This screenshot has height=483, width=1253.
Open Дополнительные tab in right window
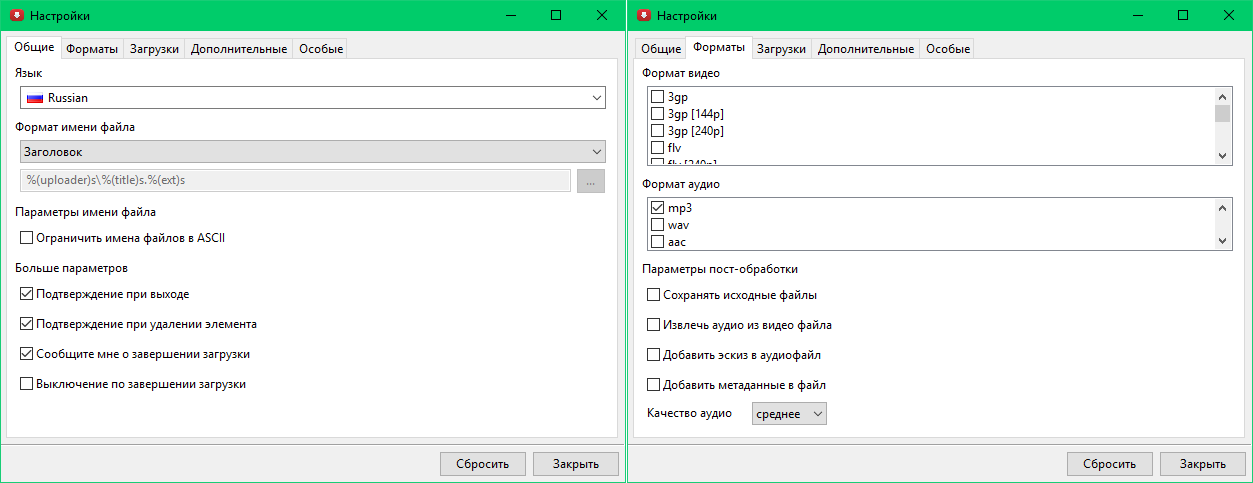(x=865, y=49)
